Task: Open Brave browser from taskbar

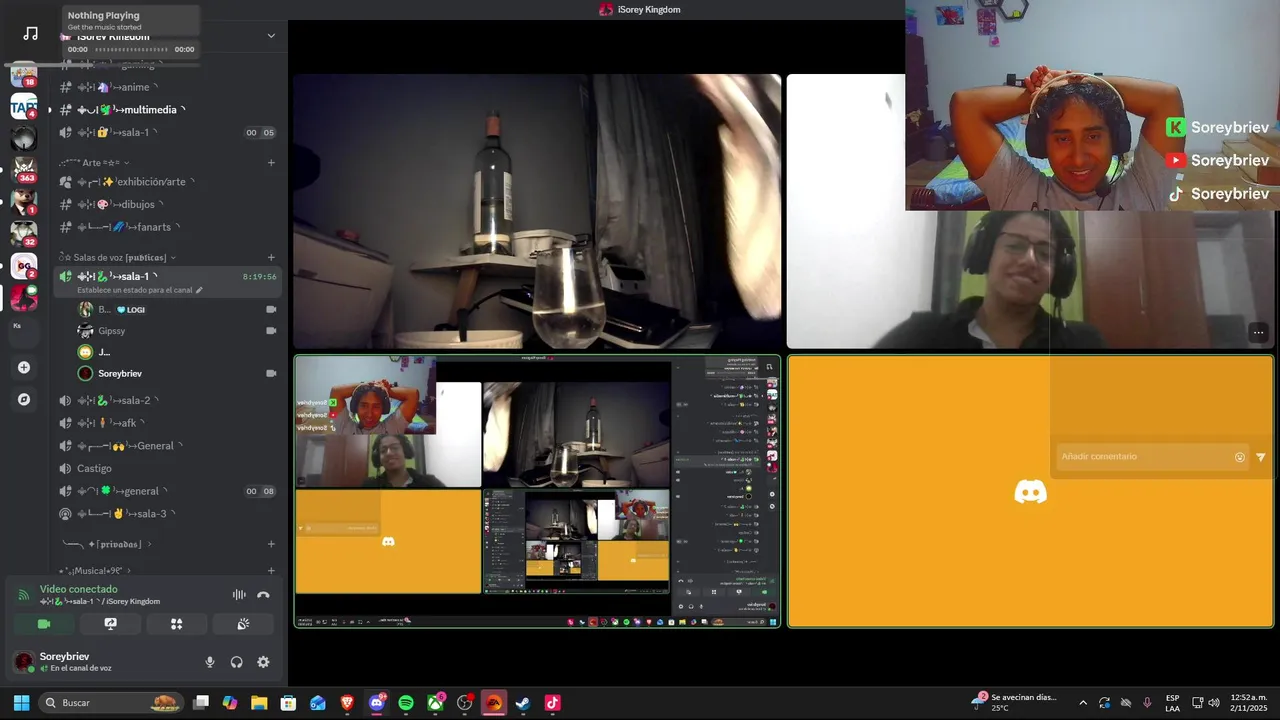Action: coord(347,703)
